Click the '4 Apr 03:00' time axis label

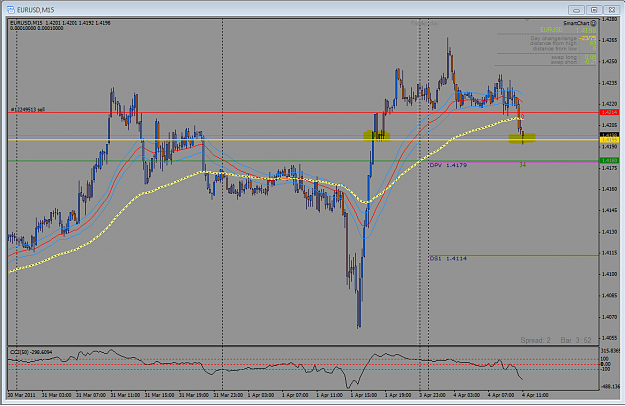pos(467,395)
